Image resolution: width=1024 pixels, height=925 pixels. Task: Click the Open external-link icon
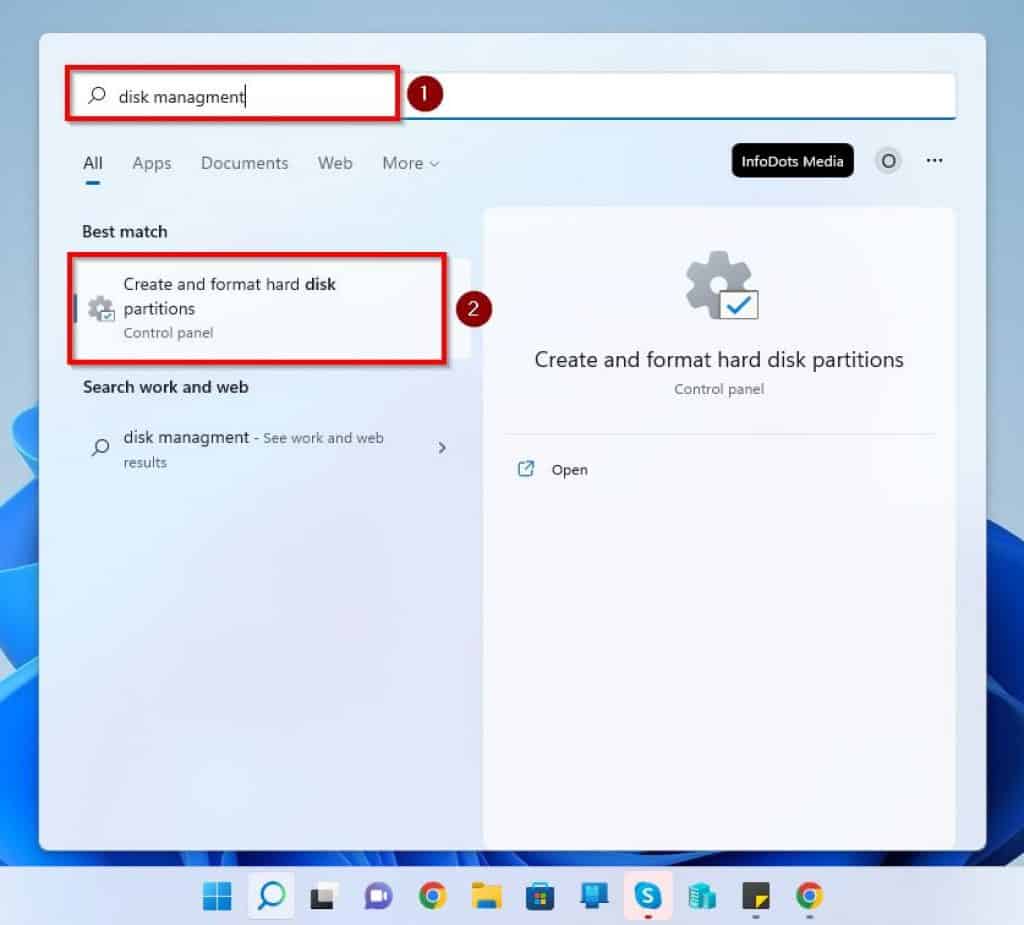pos(526,469)
